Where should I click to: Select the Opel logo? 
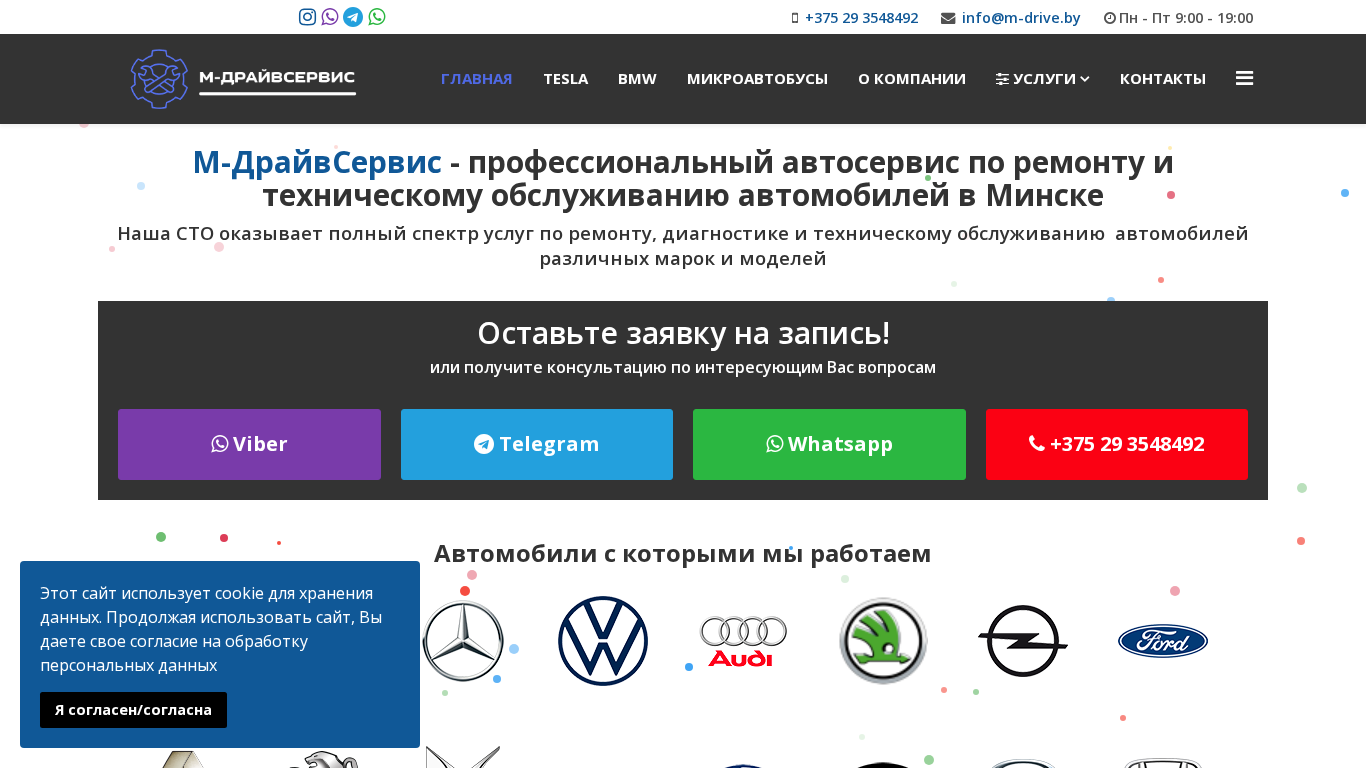[x=1023, y=641]
